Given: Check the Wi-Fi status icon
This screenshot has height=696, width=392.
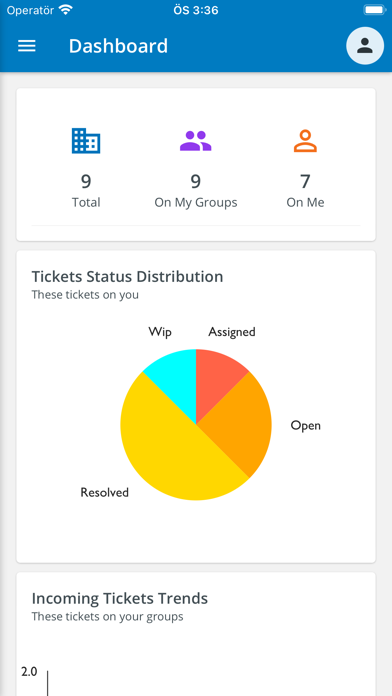Looking at the screenshot, I should tap(66, 10).
